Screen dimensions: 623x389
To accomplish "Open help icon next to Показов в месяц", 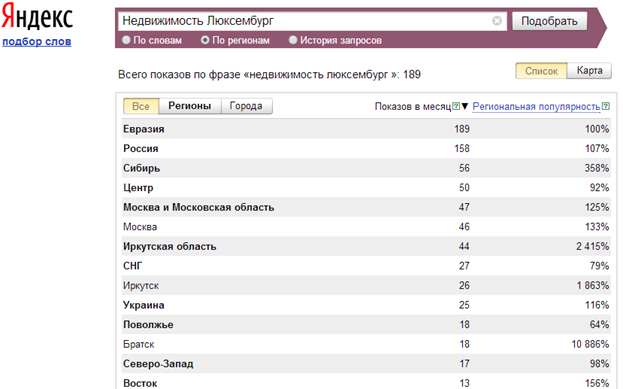I will [456, 106].
